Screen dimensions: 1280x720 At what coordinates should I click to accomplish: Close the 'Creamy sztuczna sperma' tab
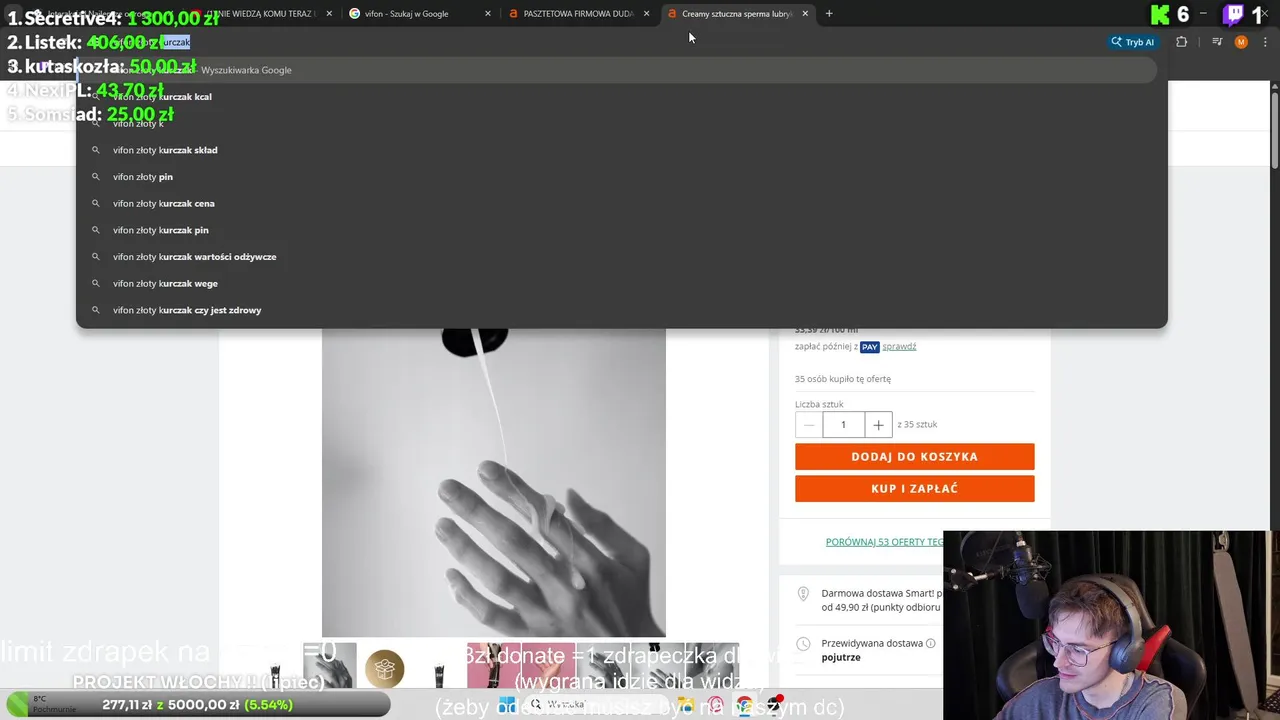[805, 14]
